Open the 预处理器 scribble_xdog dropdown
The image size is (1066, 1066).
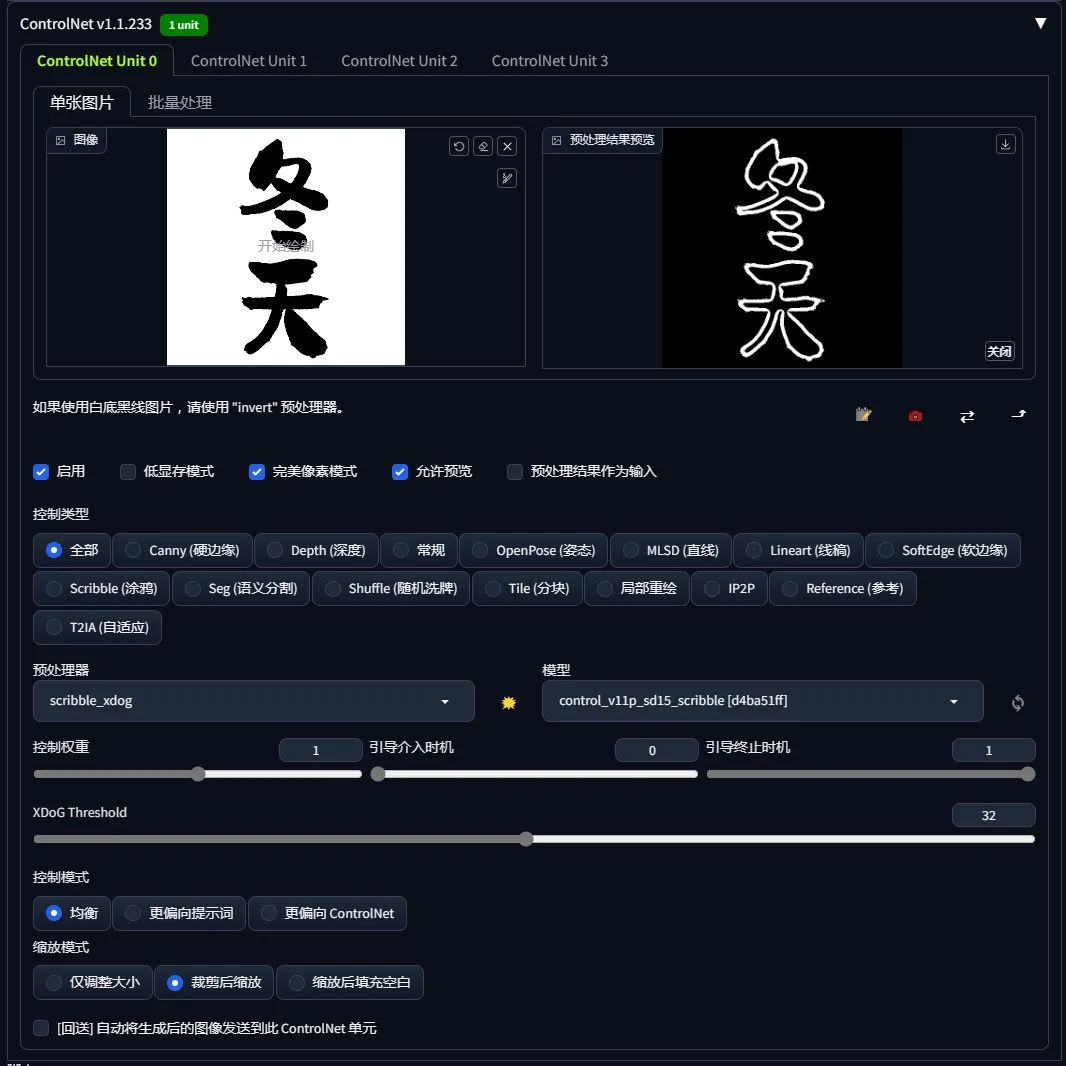(x=254, y=701)
